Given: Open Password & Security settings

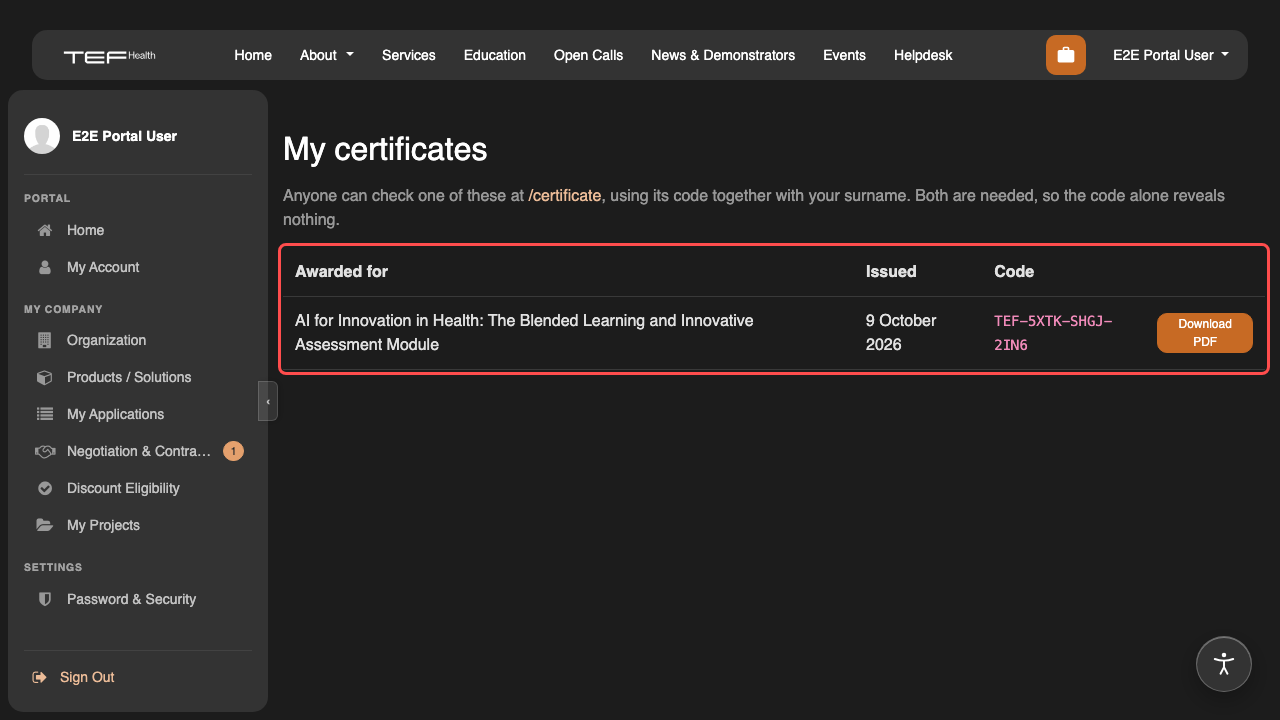Looking at the screenshot, I should [x=131, y=599].
